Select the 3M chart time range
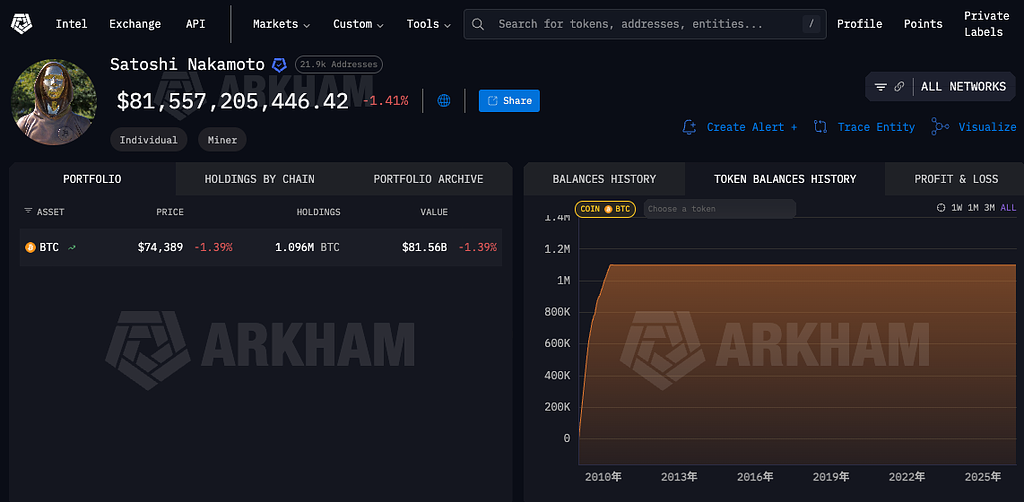1024x502 pixels. pyautogui.click(x=989, y=208)
